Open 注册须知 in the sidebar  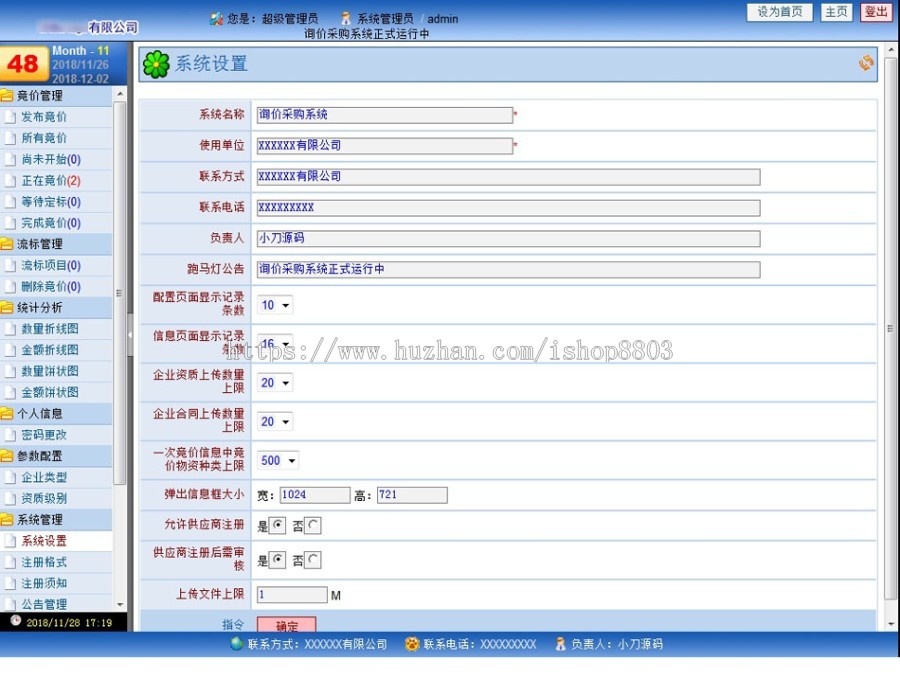(x=44, y=583)
